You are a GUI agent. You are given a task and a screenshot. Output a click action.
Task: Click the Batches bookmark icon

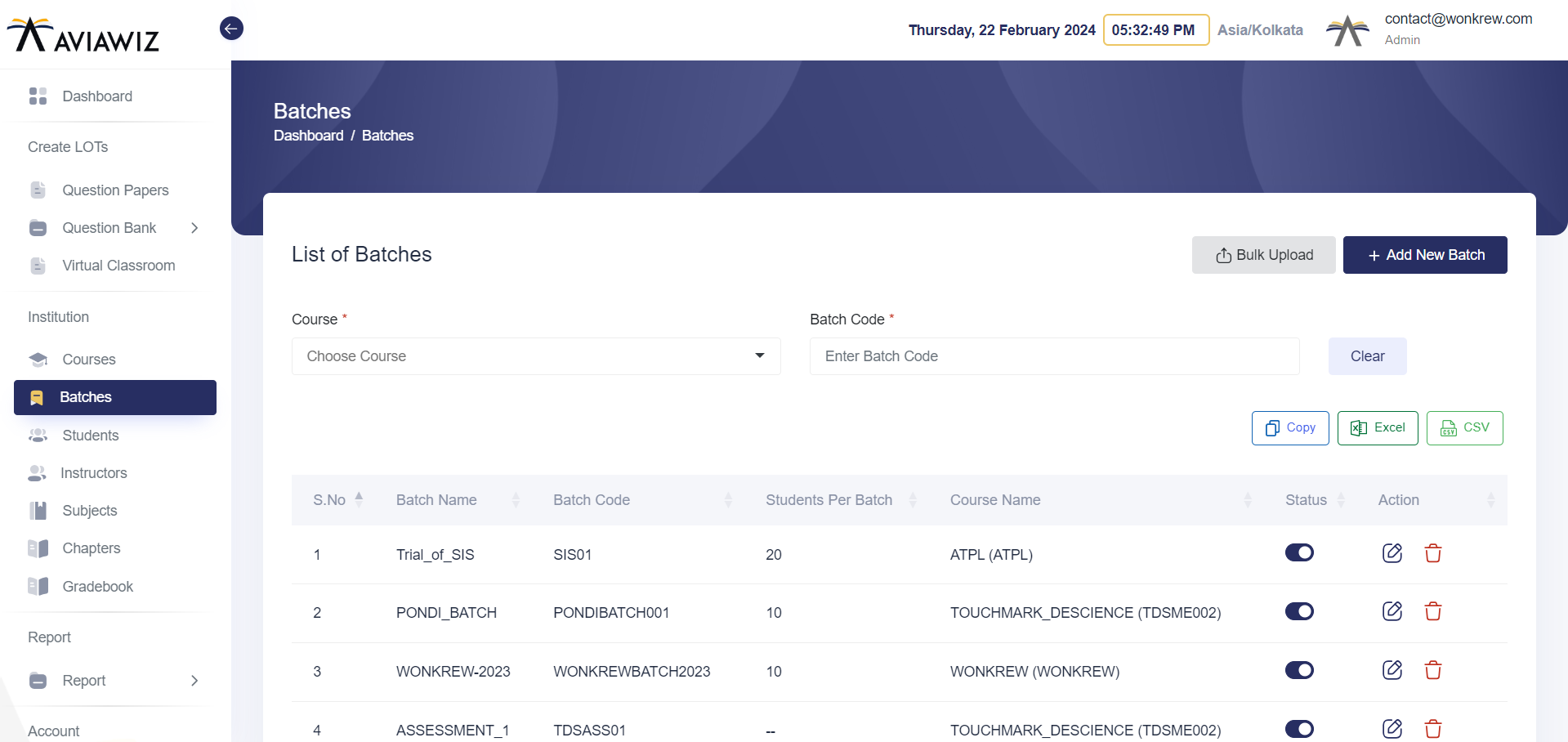(x=36, y=398)
